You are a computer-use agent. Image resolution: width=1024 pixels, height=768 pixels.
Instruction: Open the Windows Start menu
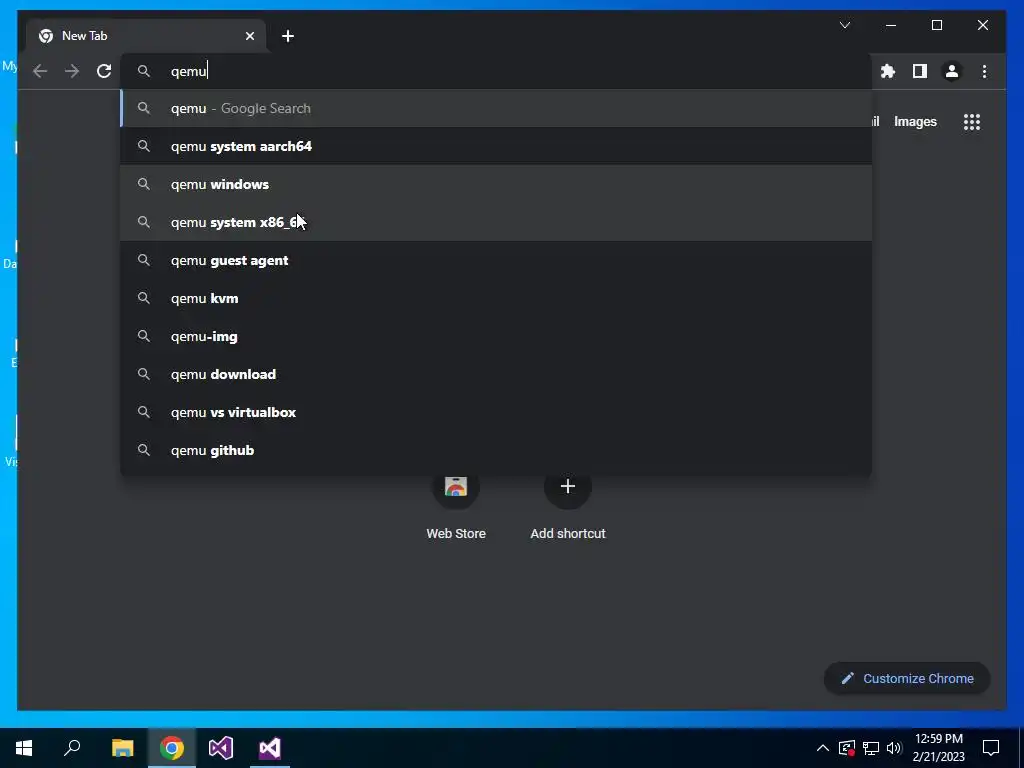pos(24,748)
